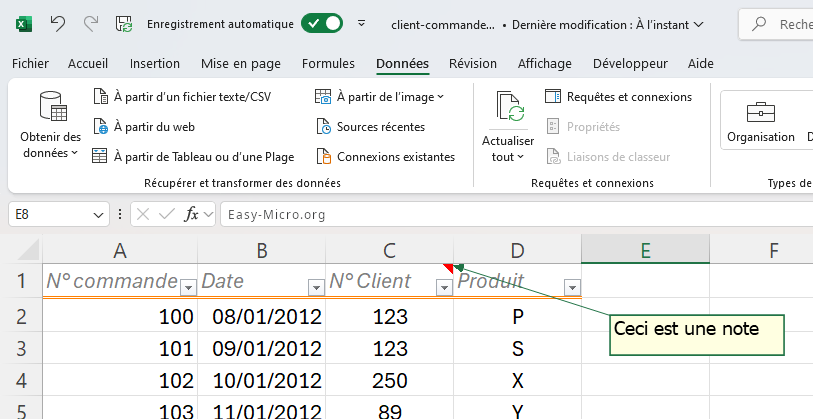Open the N° commande filter dropdown
The height and width of the screenshot is (419, 813).
[x=188, y=287]
